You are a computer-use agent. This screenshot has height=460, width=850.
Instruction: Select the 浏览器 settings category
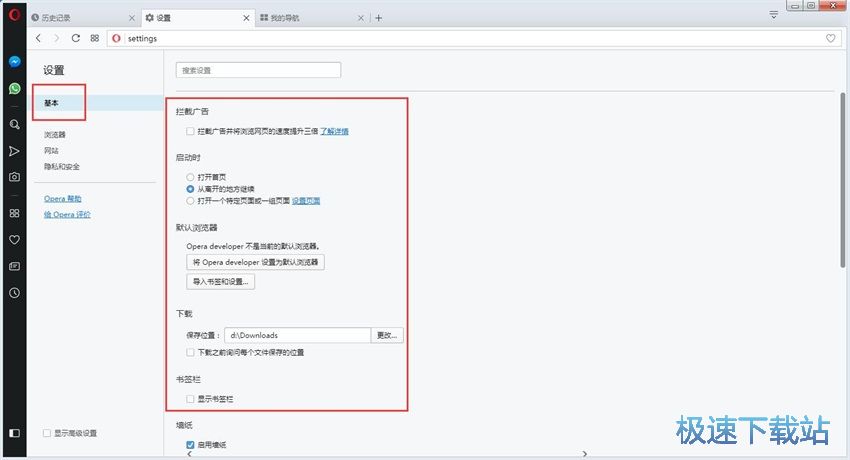click(x=55, y=134)
